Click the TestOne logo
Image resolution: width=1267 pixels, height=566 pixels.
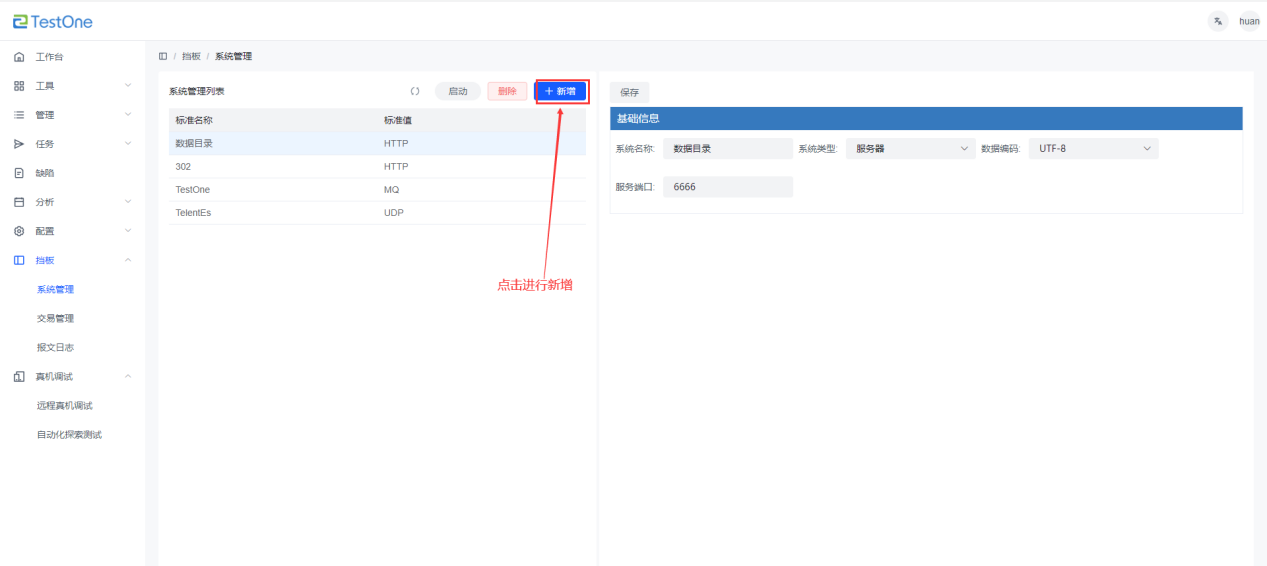(x=52, y=21)
